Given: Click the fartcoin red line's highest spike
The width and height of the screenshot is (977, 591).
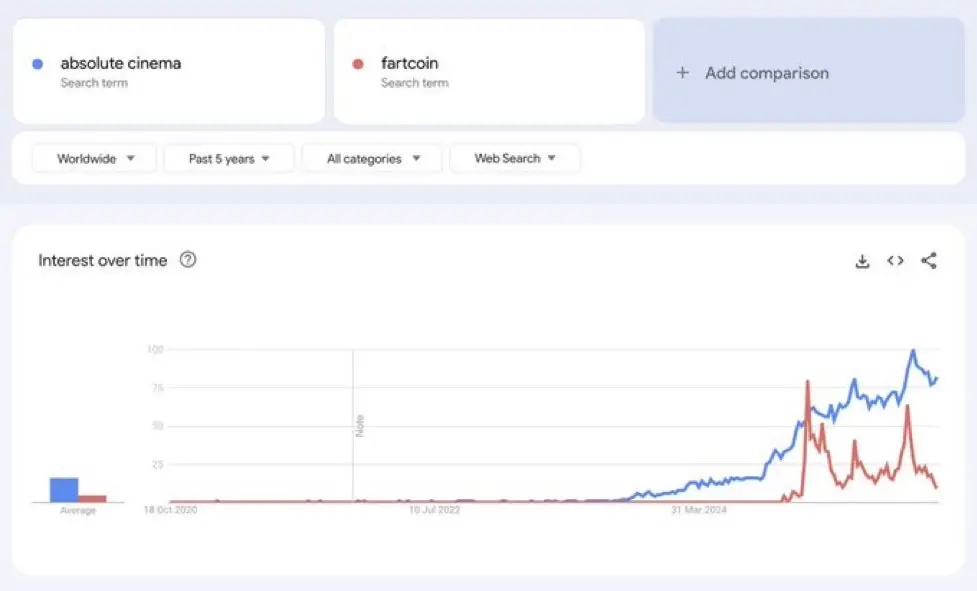Looking at the screenshot, I should (x=806, y=381).
